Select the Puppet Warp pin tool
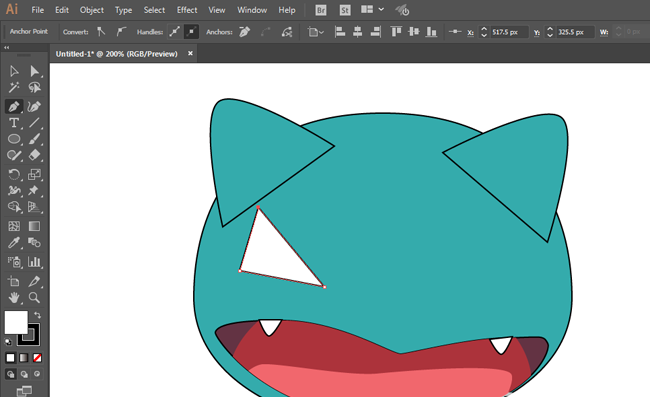 (x=34, y=191)
